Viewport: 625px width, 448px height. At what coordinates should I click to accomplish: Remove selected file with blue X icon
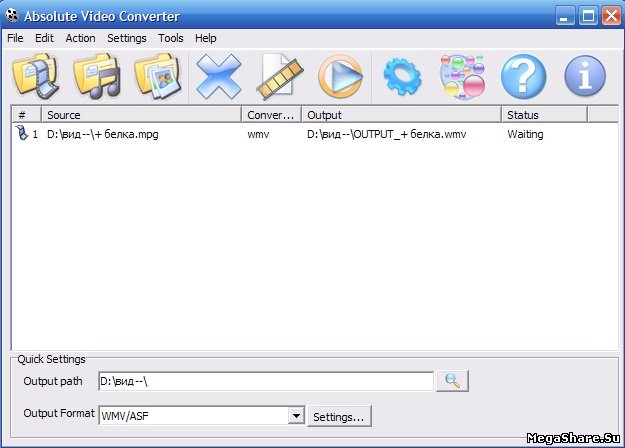[219, 77]
